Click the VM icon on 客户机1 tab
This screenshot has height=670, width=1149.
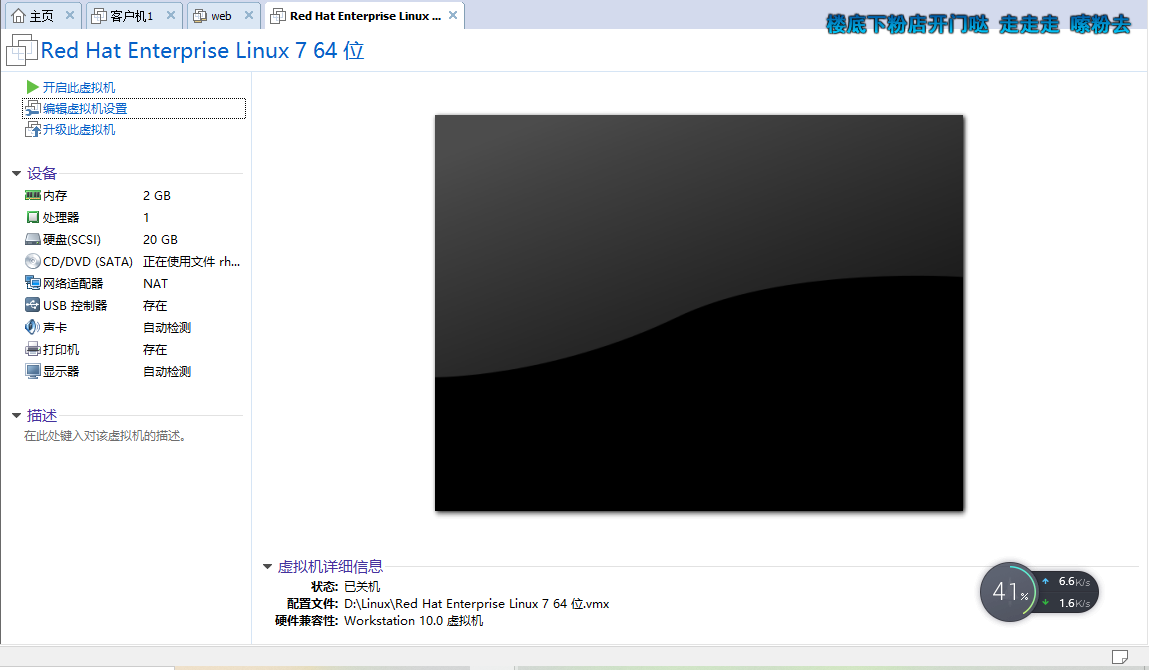[x=99, y=15]
